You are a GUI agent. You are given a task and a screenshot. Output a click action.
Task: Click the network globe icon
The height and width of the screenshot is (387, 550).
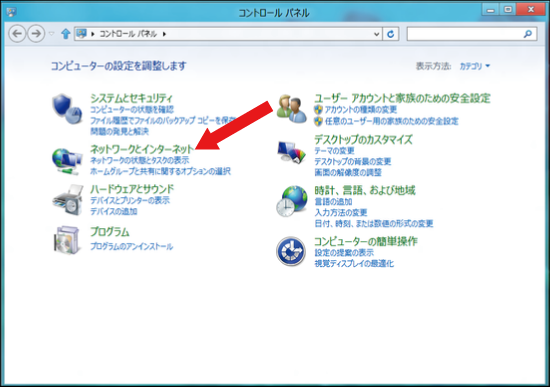coord(67,161)
